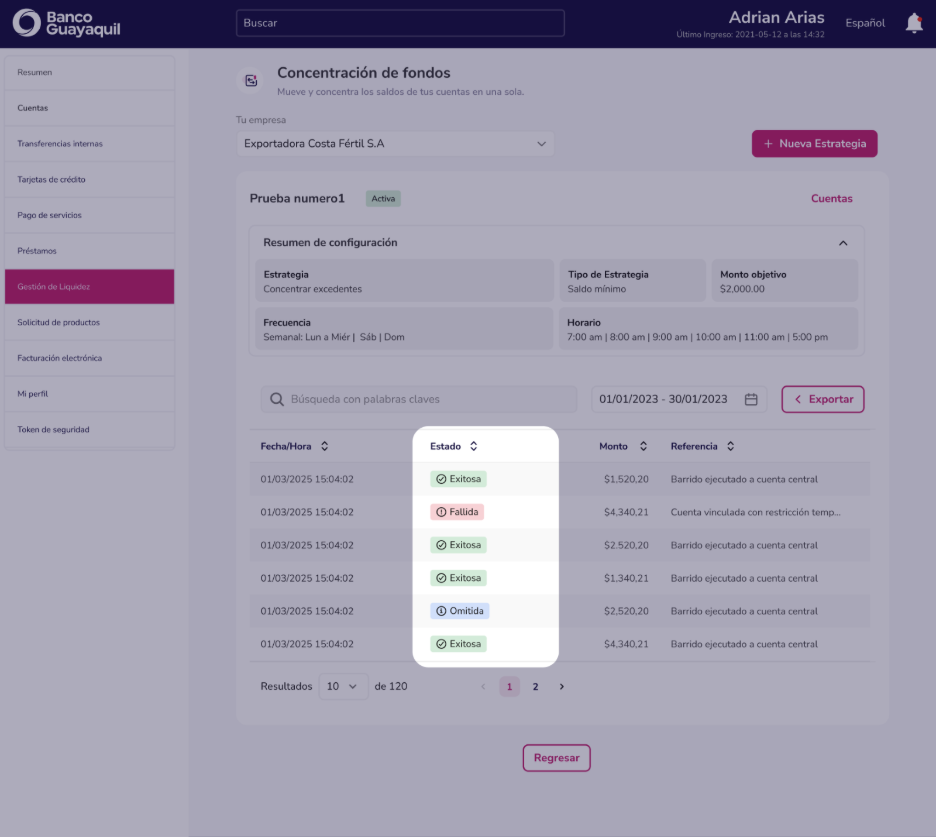
Task: Sort by Monto column arrows
Action: pyautogui.click(x=643, y=446)
